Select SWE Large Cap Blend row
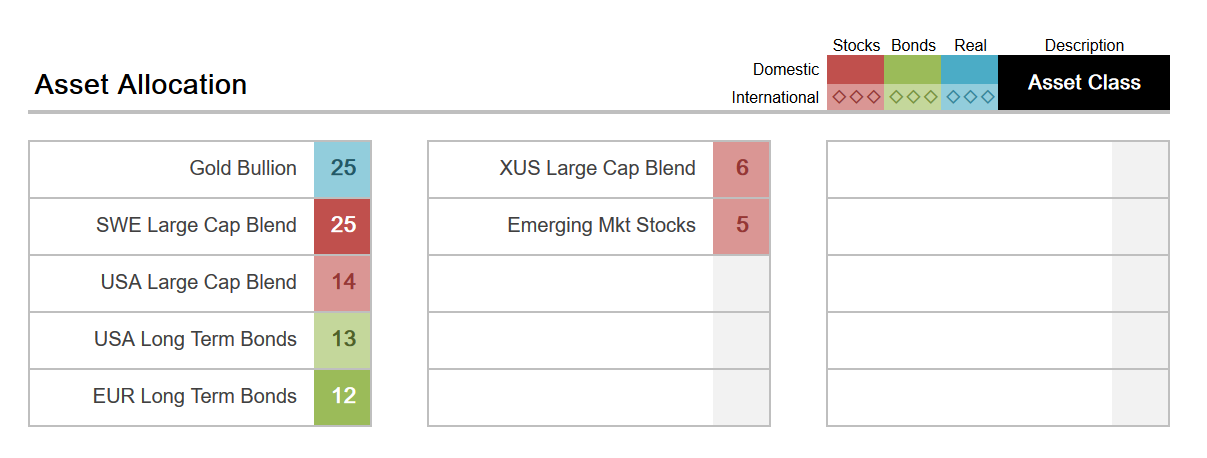Screen dimensions: 1207x458 (x=200, y=226)
